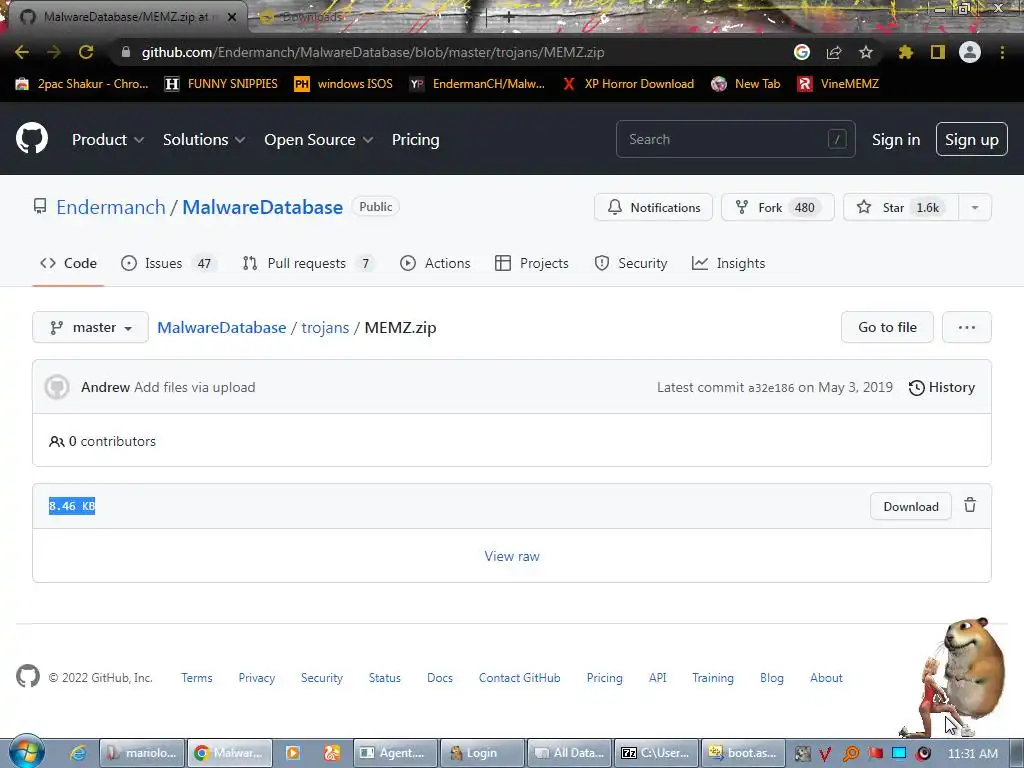Open the windows ISOS bookmark

[x=344, y=84]
